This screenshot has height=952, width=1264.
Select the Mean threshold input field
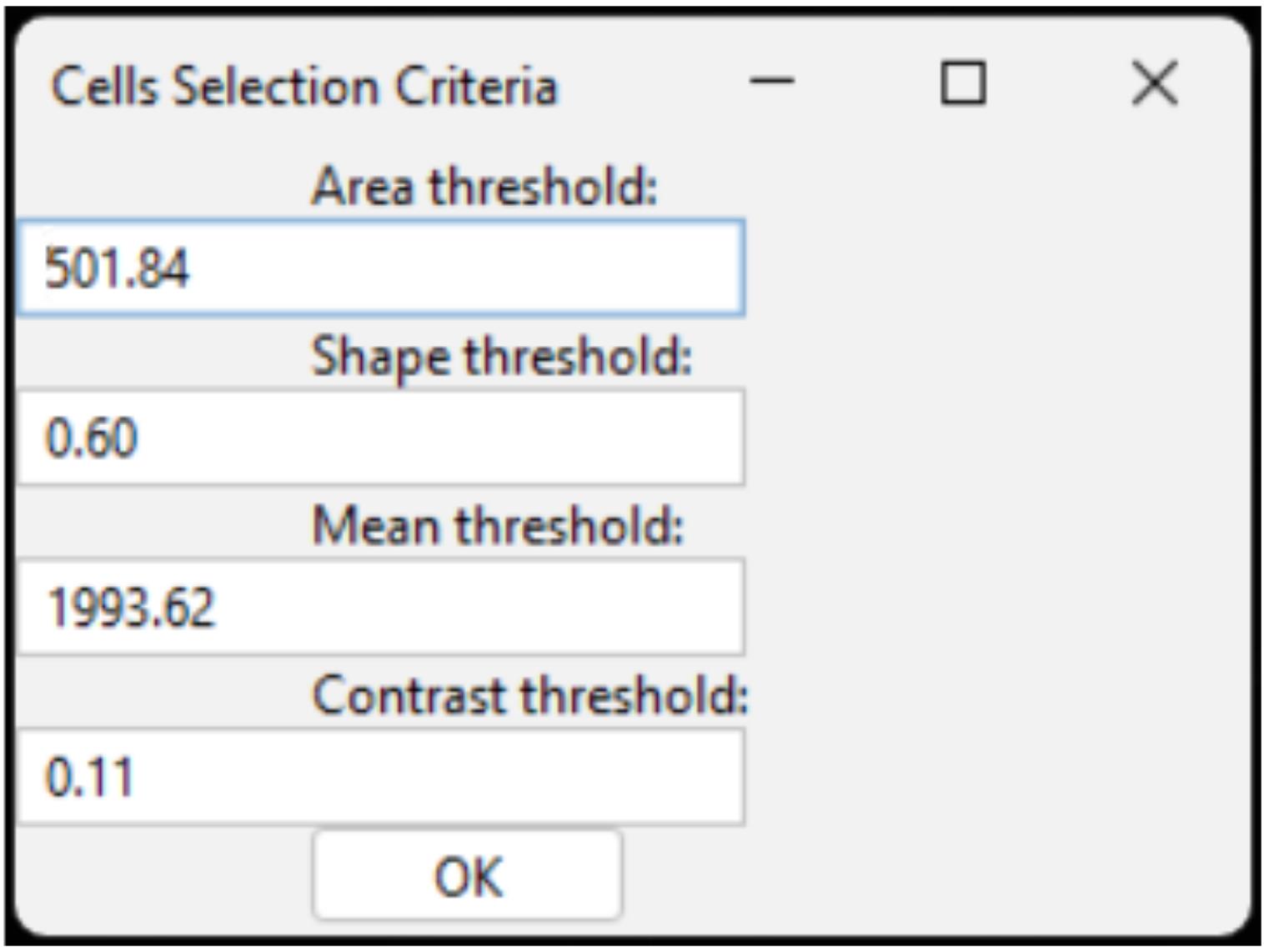point(379,607)
